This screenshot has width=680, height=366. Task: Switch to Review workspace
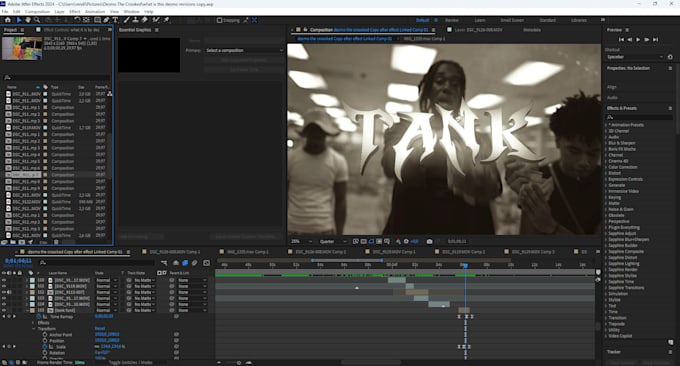(451, 20)
